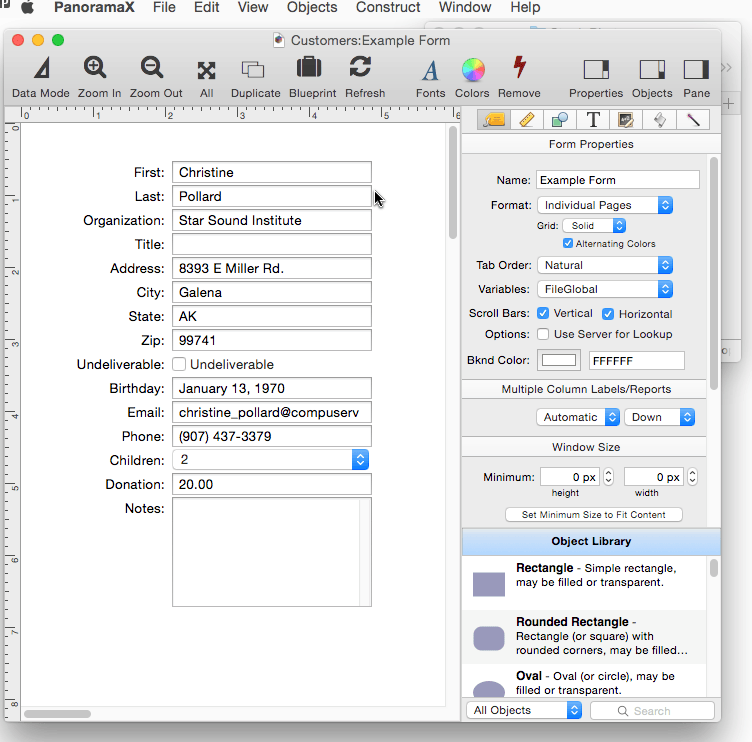Click the Zoom In magnifier icon

coord(98,77)
